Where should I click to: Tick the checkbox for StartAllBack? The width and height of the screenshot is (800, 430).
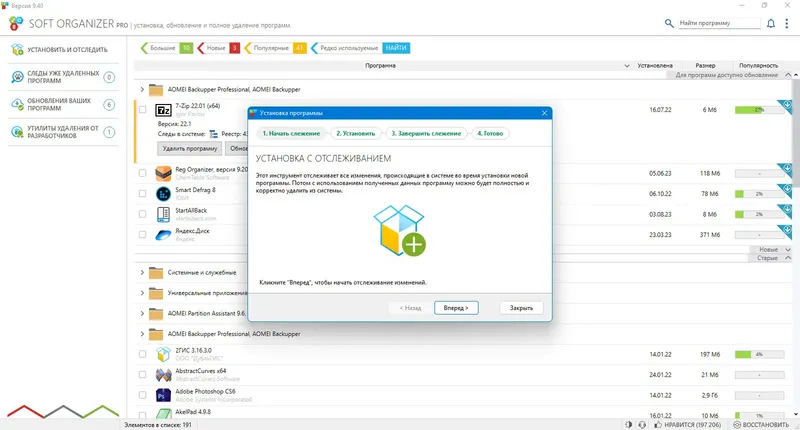coord(142,214)
